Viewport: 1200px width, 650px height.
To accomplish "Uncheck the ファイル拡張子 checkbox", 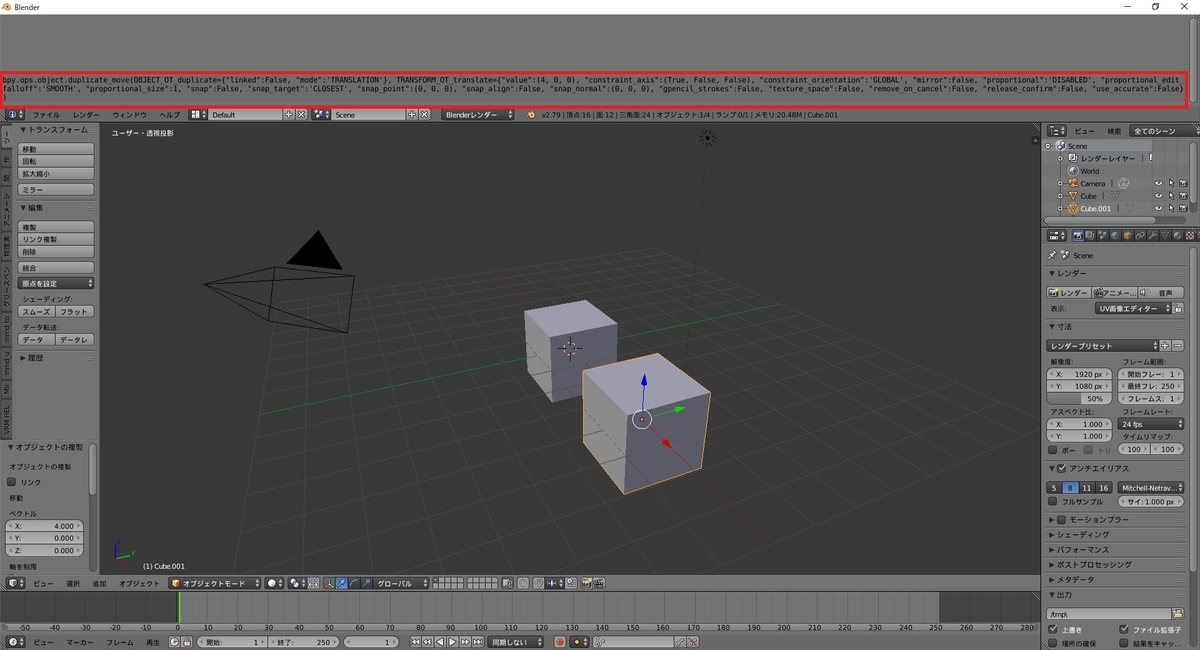I will click(1124, 629).
